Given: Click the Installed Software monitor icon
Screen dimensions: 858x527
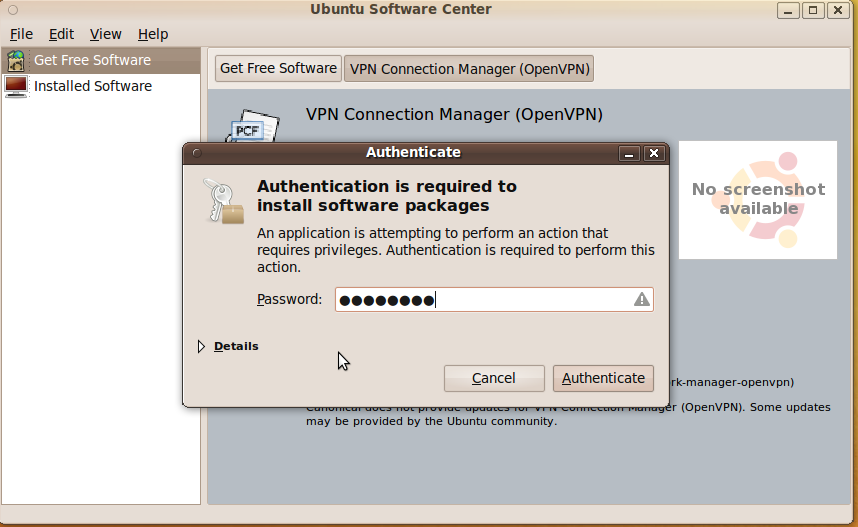Looking at the screenshot, I should pos(16,86).
